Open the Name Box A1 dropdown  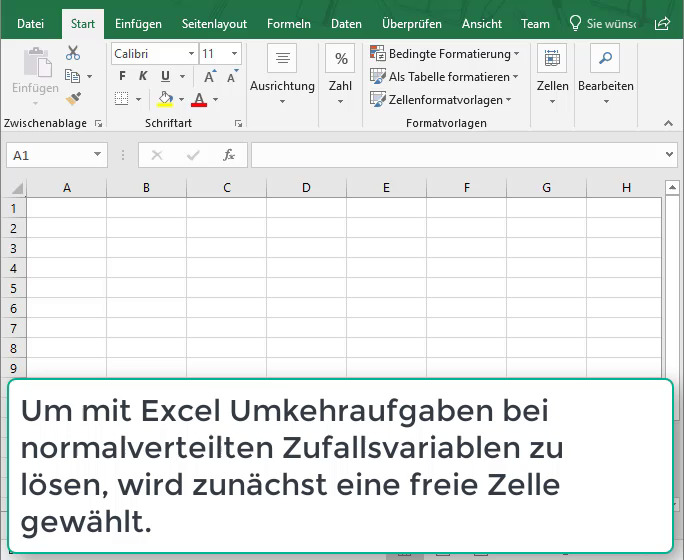[97, 155]
